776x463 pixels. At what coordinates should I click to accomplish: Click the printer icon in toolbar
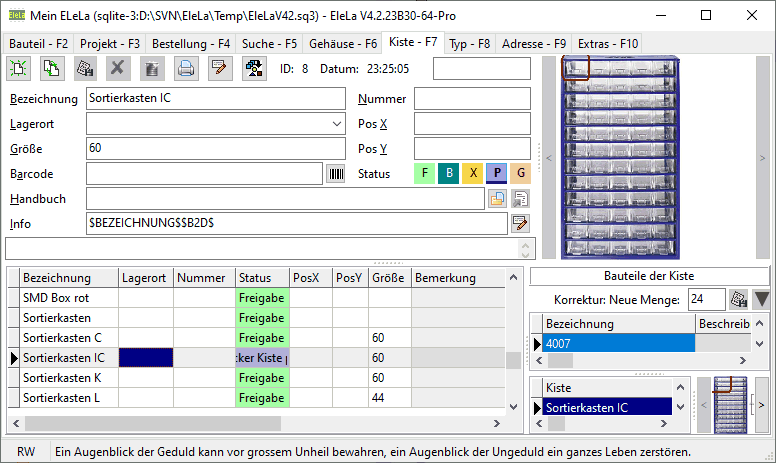(x=186, y=68)
